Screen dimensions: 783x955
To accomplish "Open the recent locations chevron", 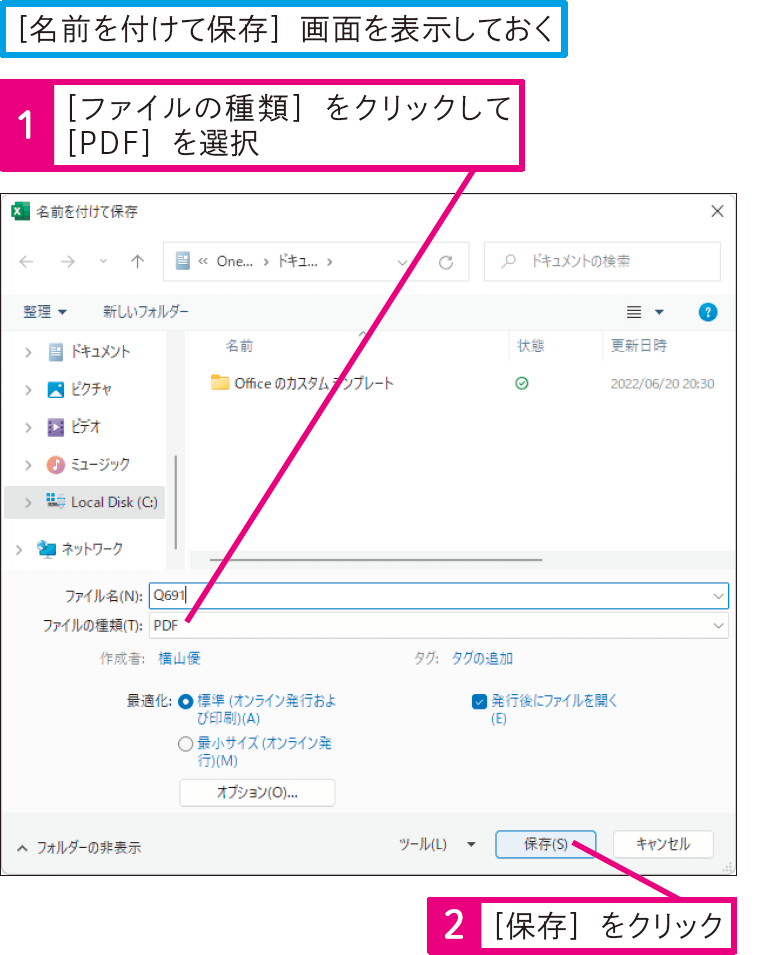I will (104, 261).
